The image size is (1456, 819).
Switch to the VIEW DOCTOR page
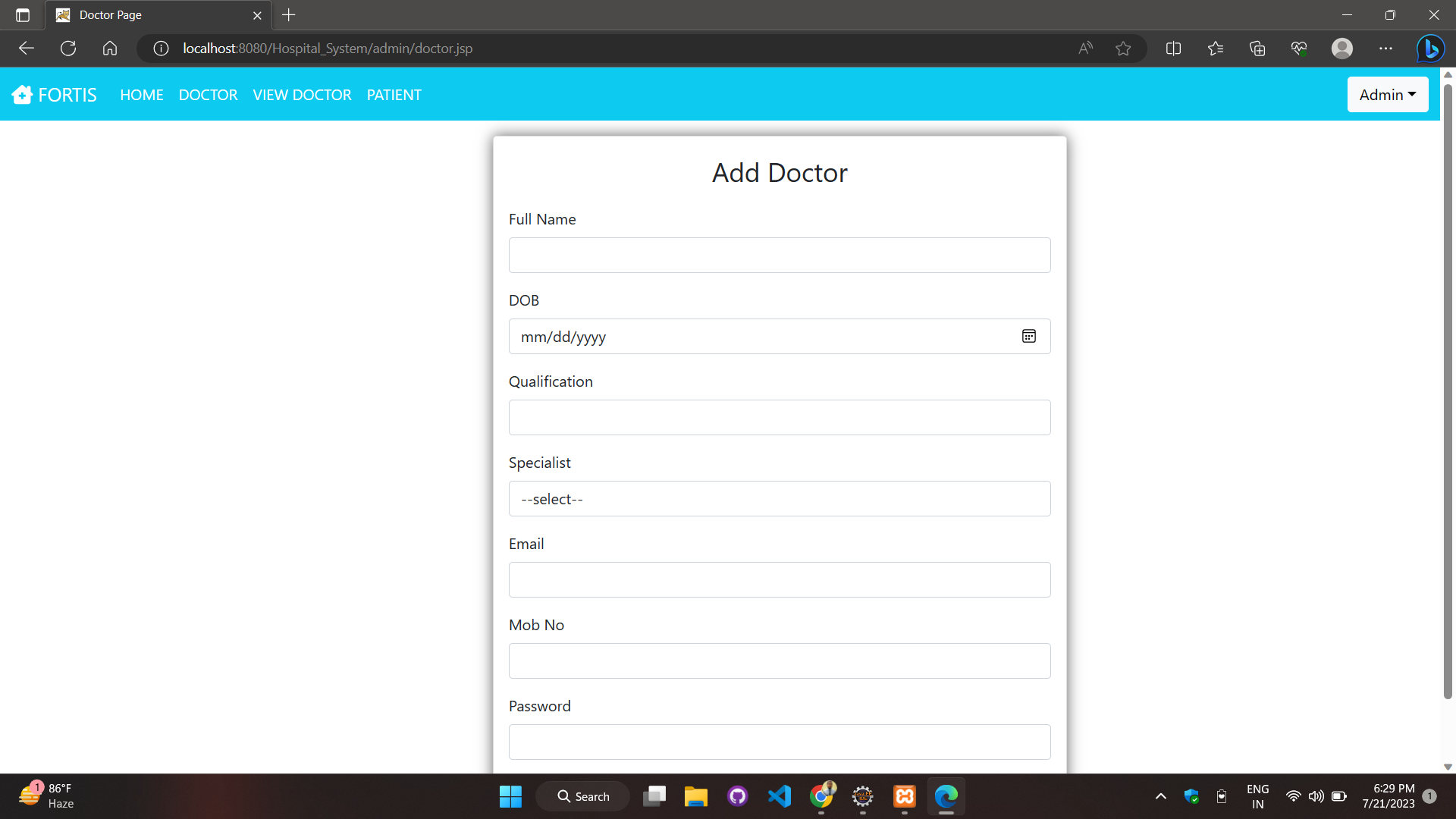302,94
